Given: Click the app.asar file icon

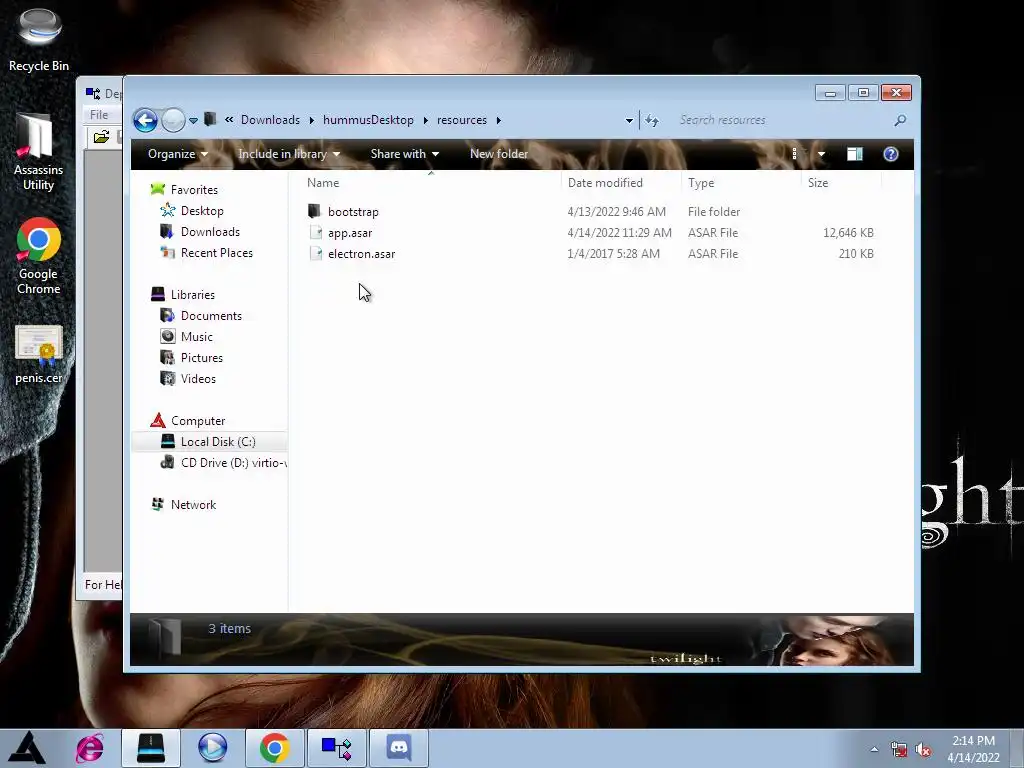Looking at the screenshot, I should coord(315,232).
